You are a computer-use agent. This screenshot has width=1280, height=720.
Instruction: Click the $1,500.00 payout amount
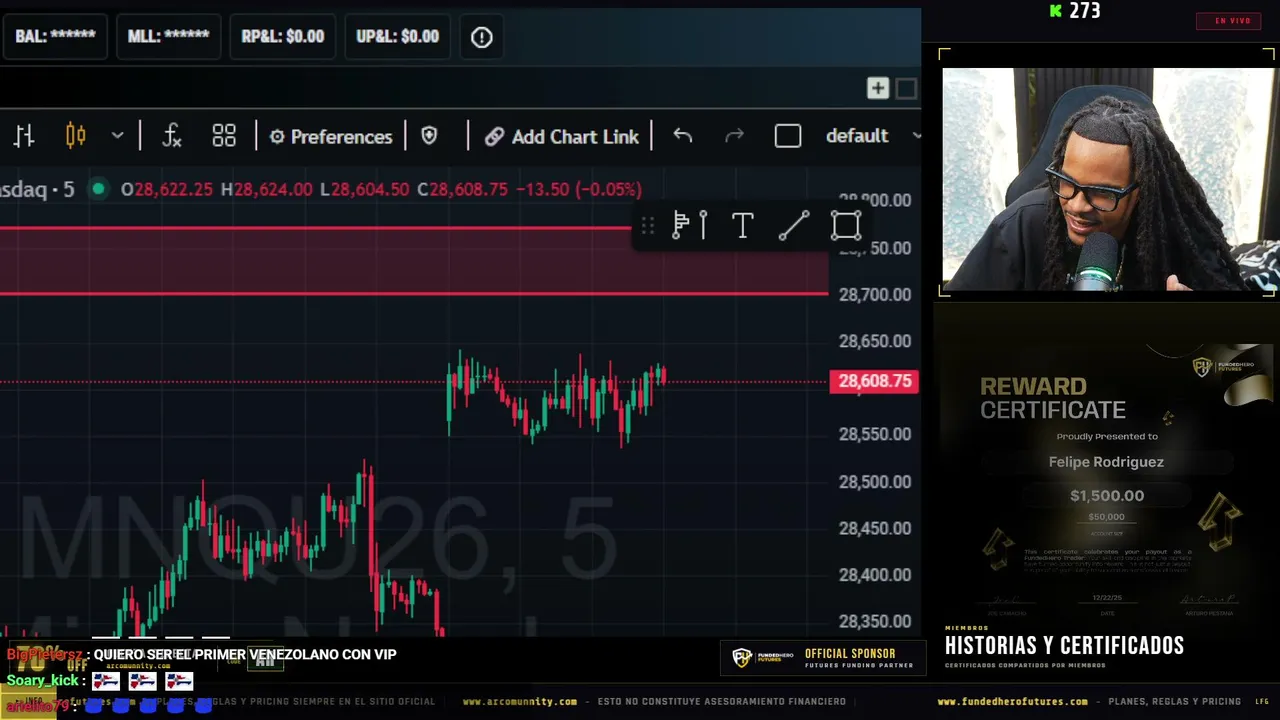click(x=1107, y=495)
